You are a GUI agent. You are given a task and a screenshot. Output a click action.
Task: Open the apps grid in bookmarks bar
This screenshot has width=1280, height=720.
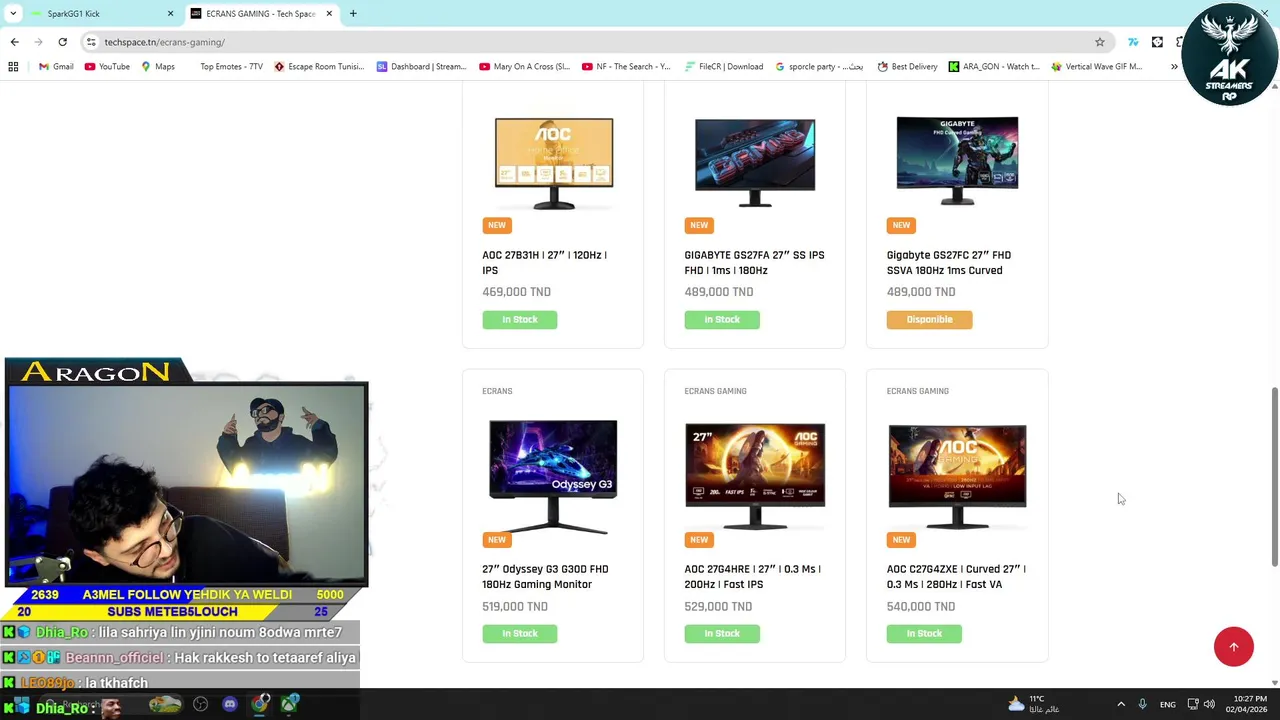(13, 67)
